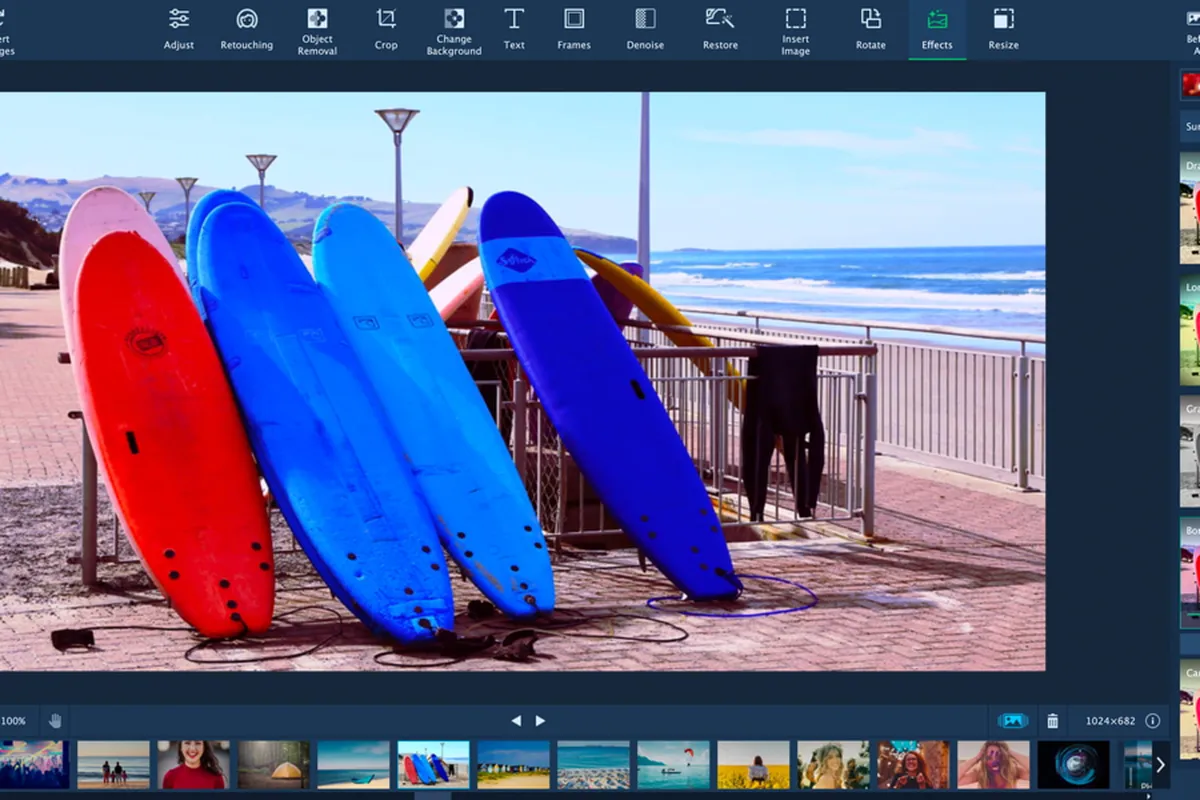
Task: Open the Change Background tool
Action: tap(454, 30)
